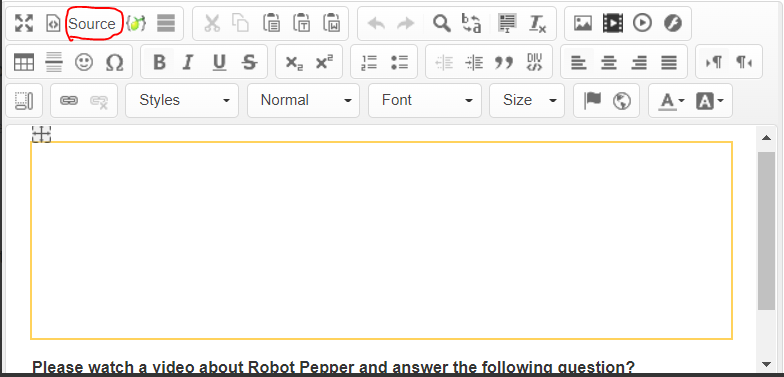Viewport: 784px width, 377px height.
Task: Embed media with play-circle icon
Action: pyautogui.click(x=642, y=23)
